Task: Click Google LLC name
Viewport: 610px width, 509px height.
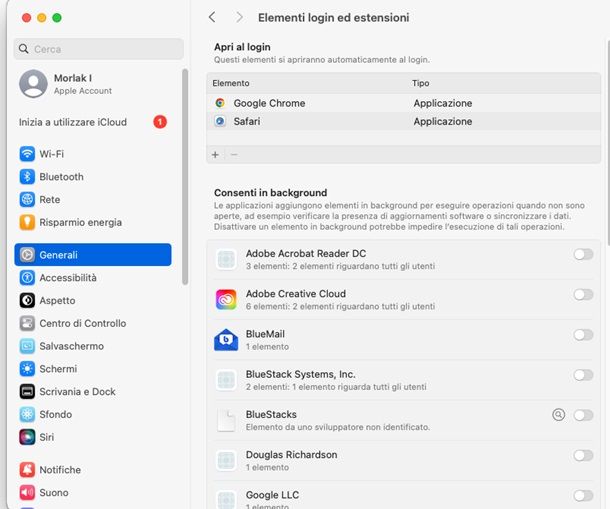Action: coord(272,495)
